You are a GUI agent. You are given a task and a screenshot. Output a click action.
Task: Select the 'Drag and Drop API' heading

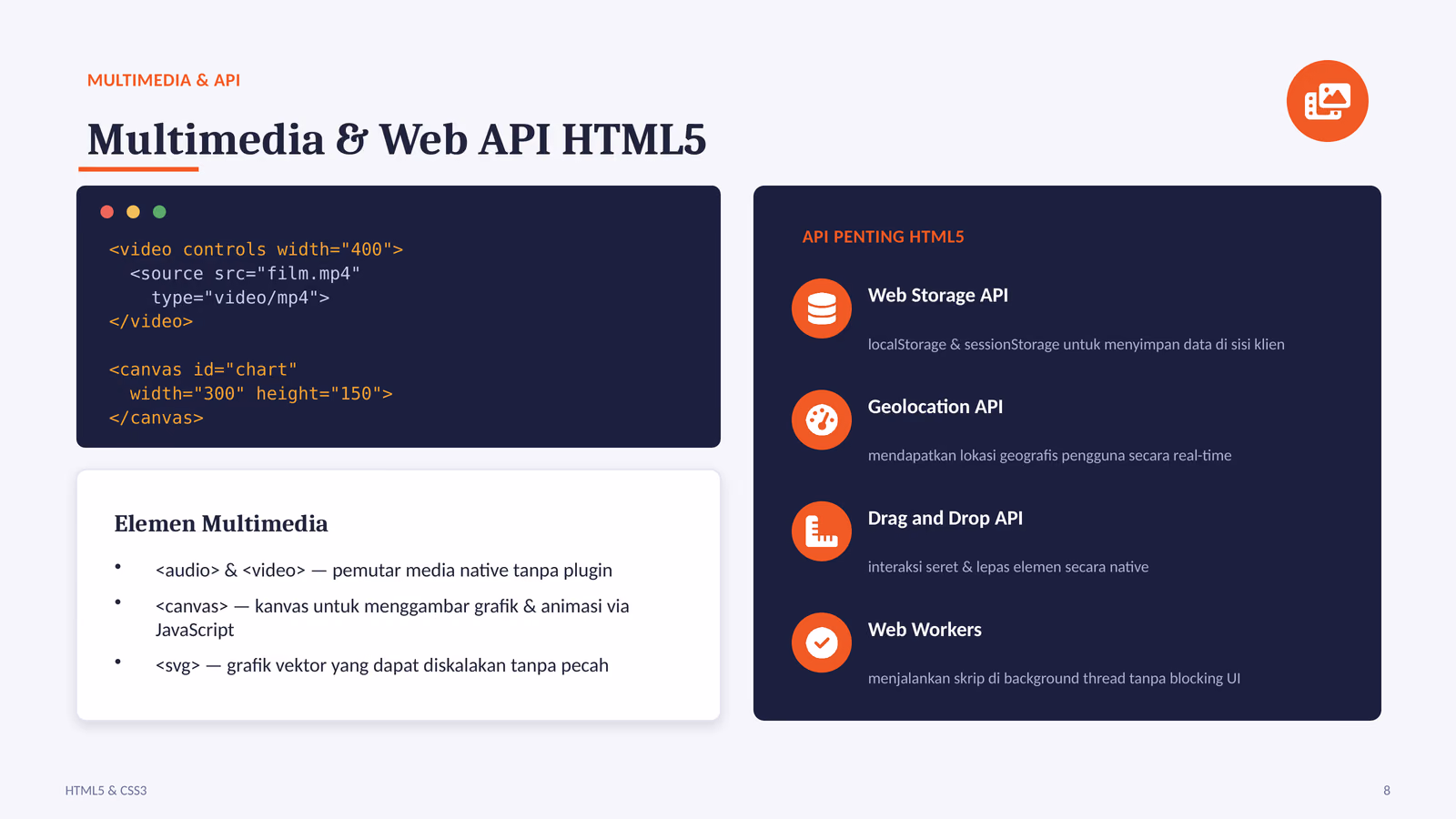pyautogui.click(x=945, y=518)
